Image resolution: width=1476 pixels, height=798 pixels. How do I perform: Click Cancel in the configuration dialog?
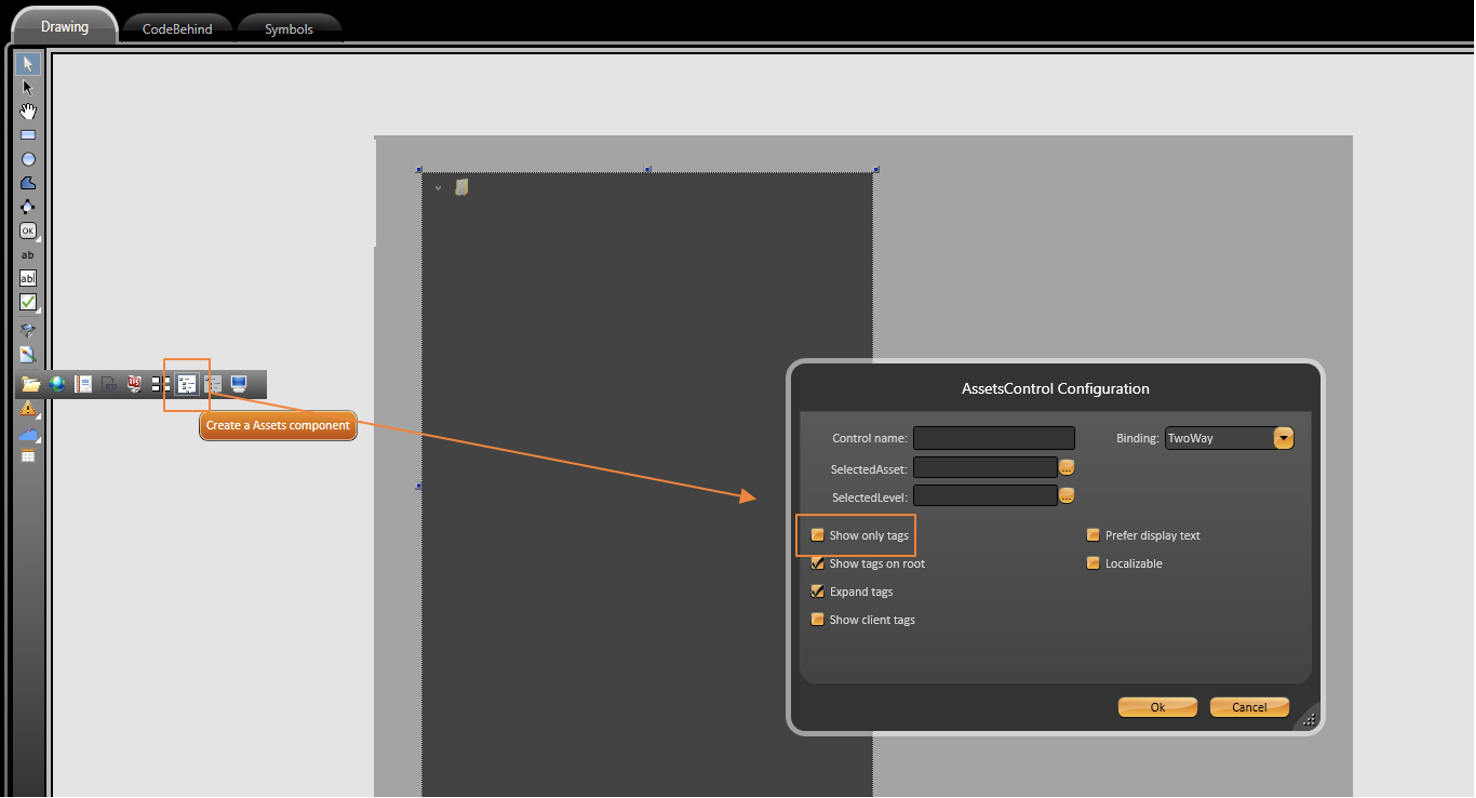(1249, 707)
